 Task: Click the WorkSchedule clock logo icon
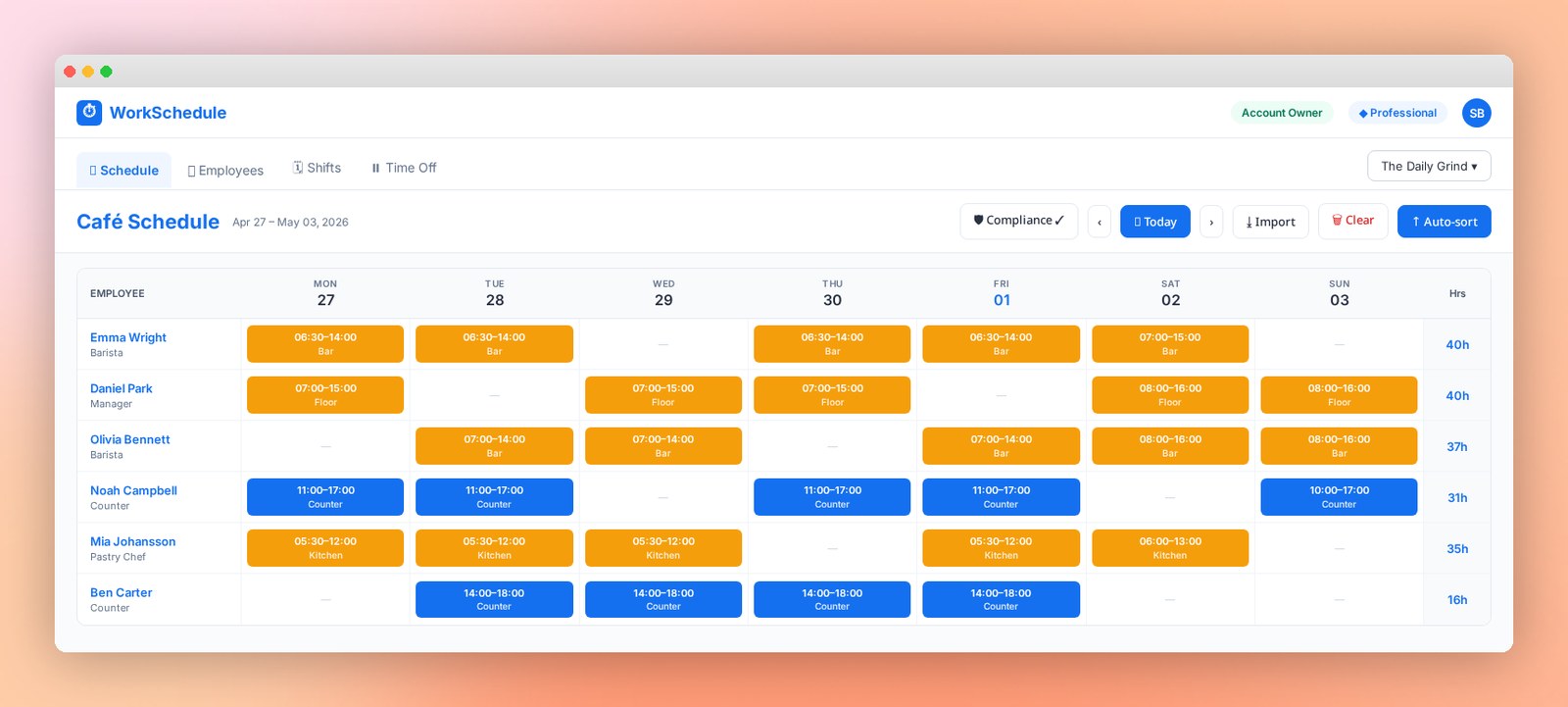point(89,112)
